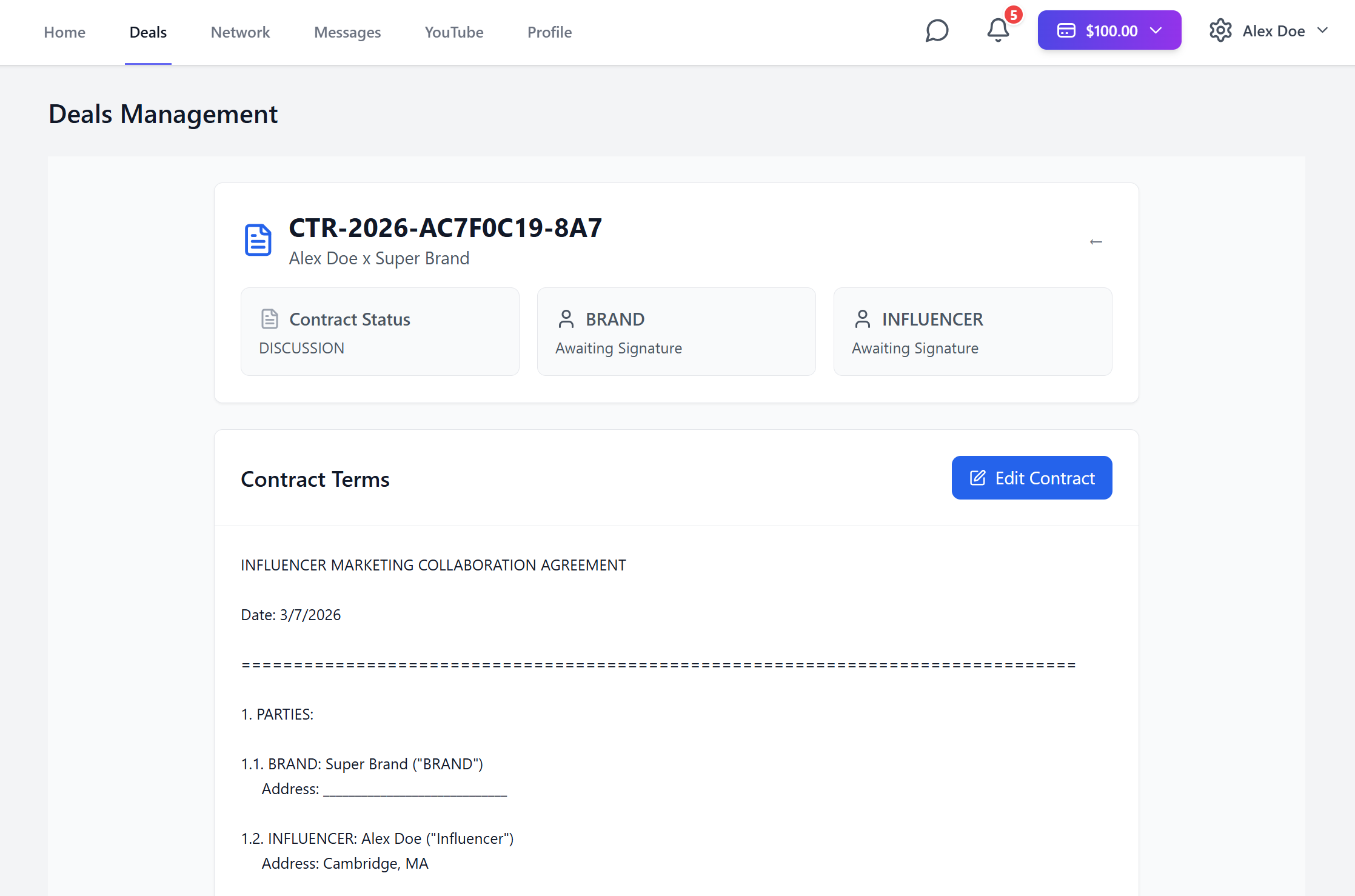Viewport: 1355px width, 896px height.
Task: Open the Network tab
Action: (x=240, y=32)
